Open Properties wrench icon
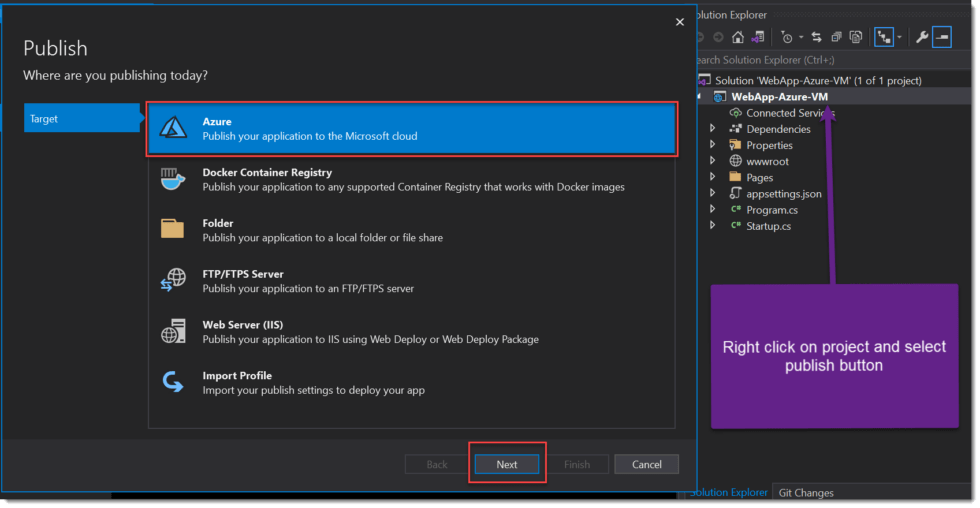The image size is (980, 508). [x=922, y=37]
